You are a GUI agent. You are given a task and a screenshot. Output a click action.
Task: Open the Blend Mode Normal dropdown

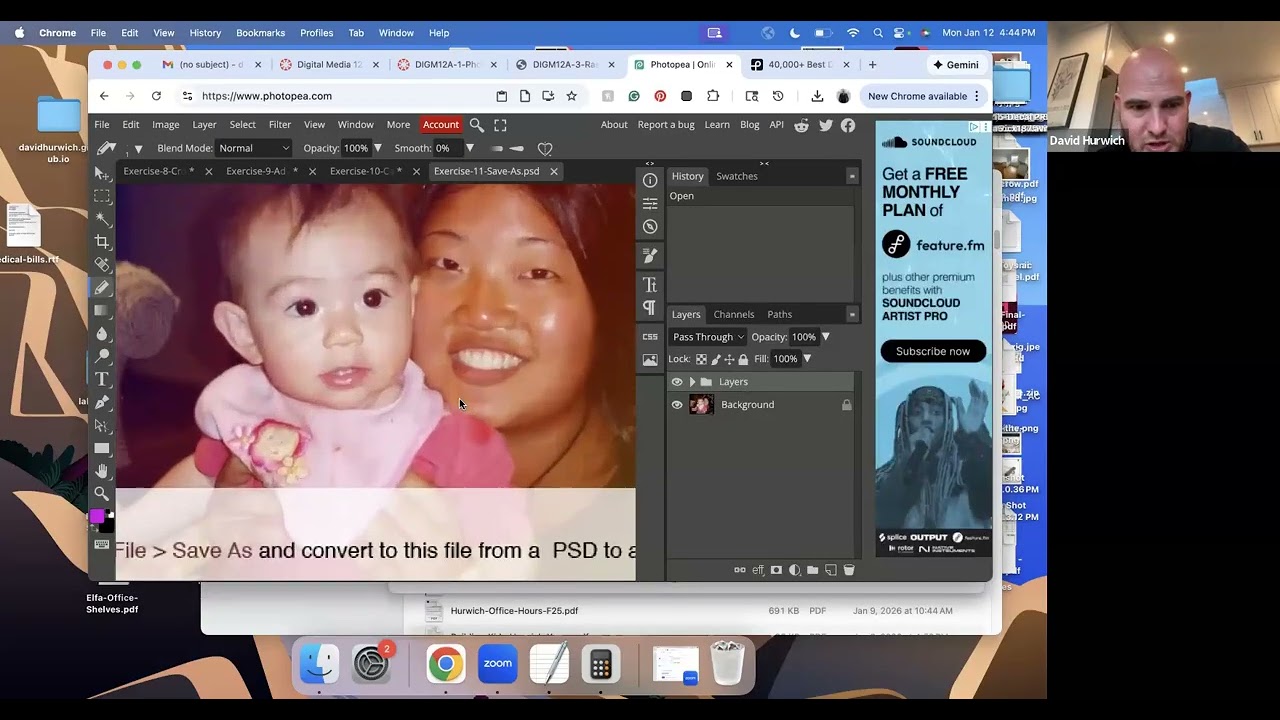[254, 148]
